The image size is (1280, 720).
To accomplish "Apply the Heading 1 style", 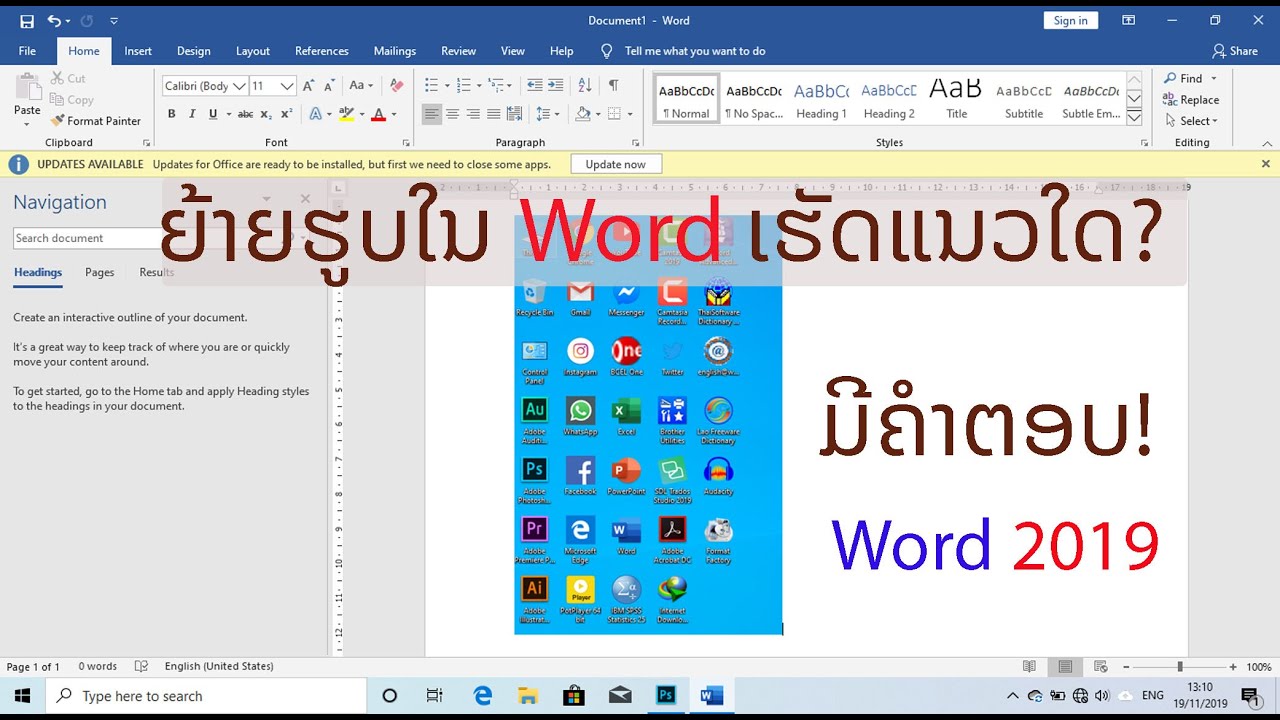I will click(x=821, y=100).
